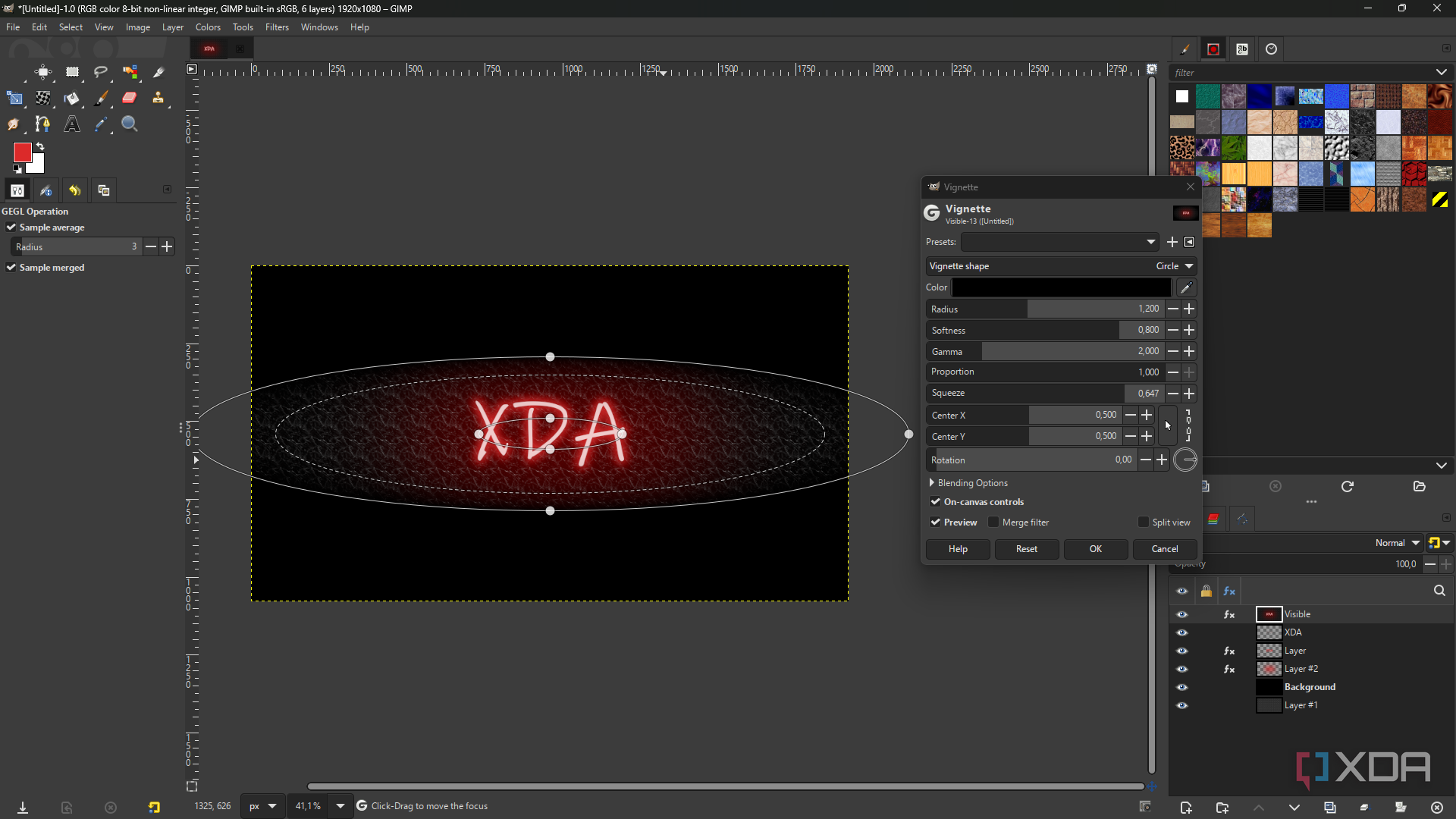
Task: Choose the Paintbrush tool
Action: [101, 99]
